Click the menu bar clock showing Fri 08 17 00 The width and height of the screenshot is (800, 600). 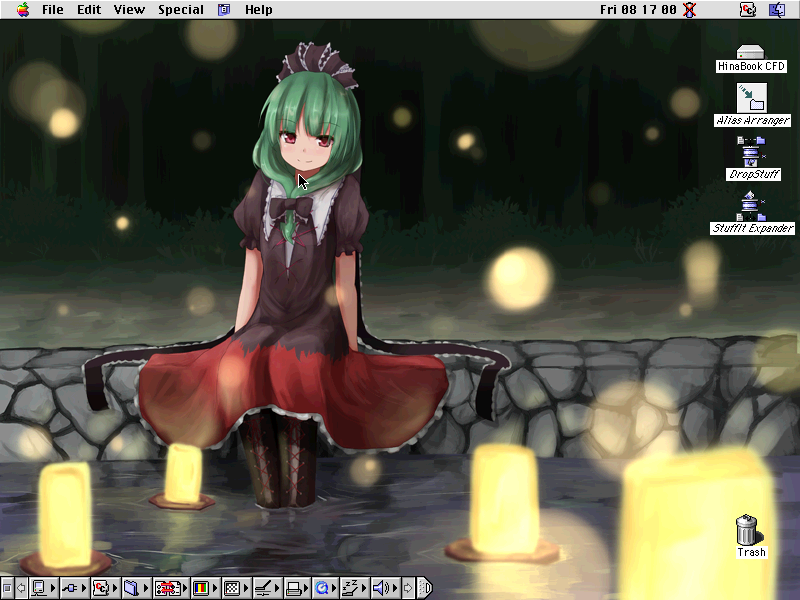pos(638,10)
